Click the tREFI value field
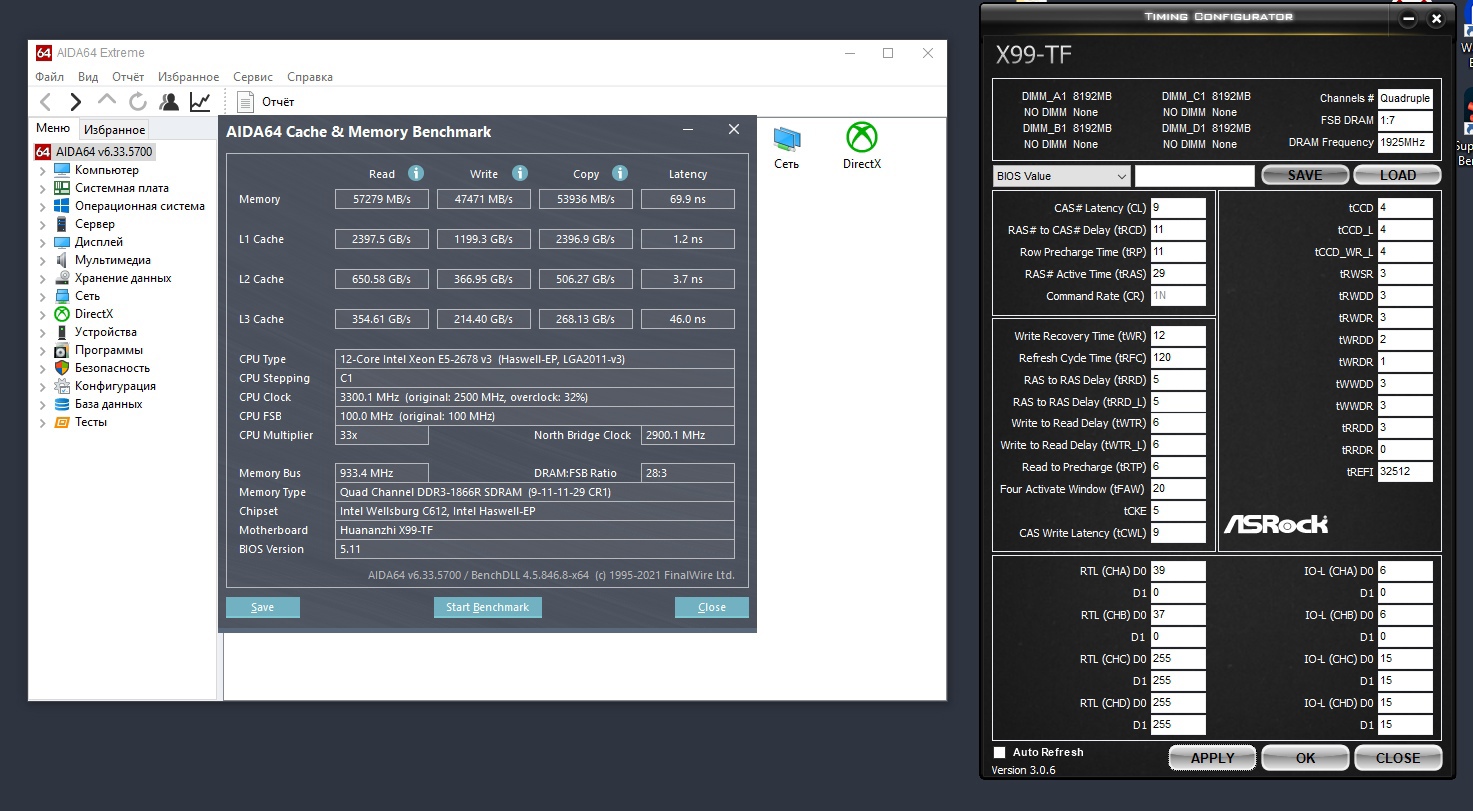The height and width of the screenshot is (811, 1473). [x=1405, y=472]
